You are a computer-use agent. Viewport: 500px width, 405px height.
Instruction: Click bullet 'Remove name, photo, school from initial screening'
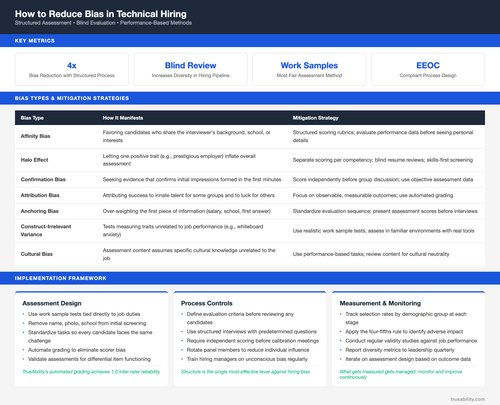point(87,323)
